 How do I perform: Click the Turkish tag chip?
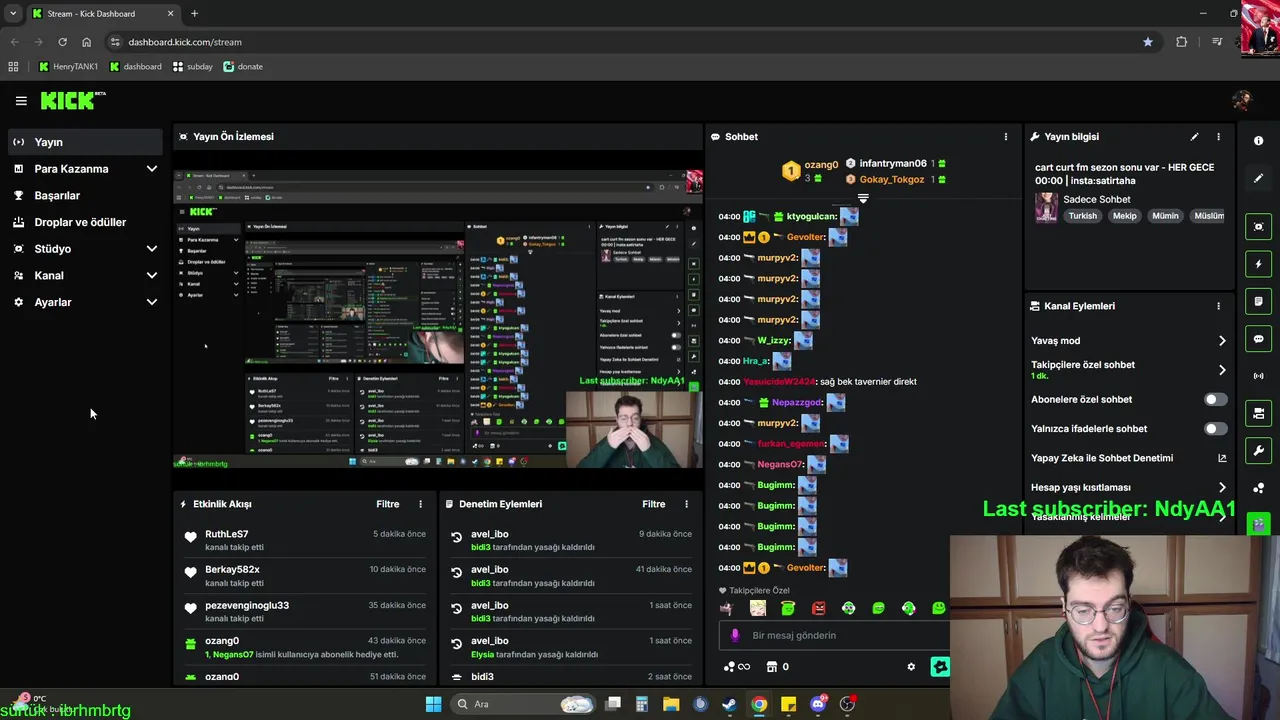coord(1082,216)
